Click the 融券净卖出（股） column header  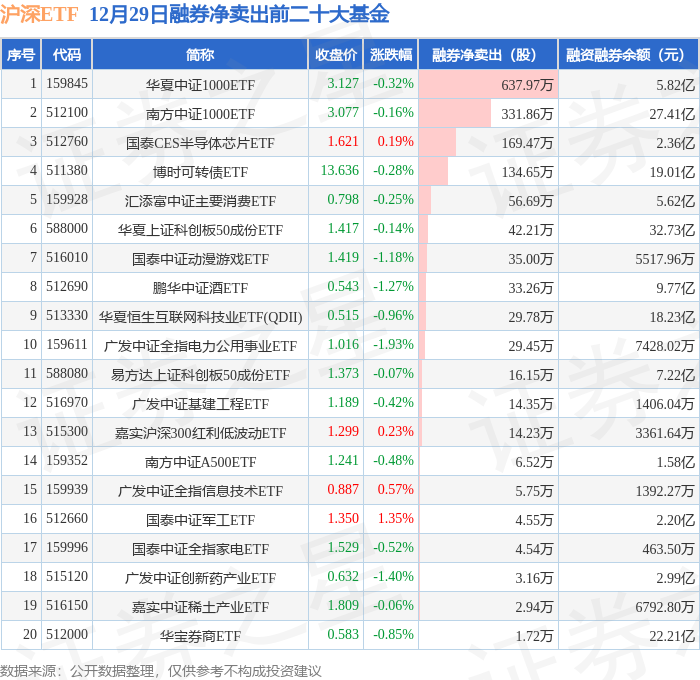(488, 54)
